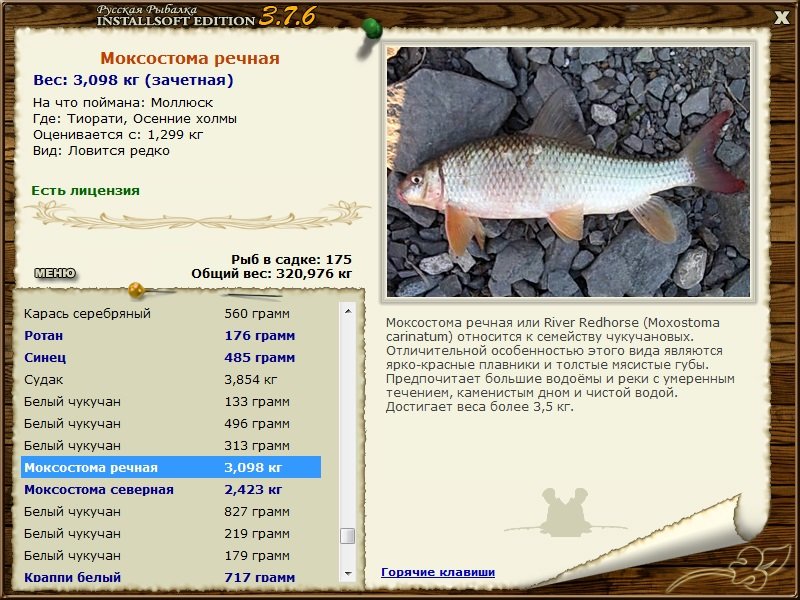Click the scrollbar up arrow in fish list

click(x=348, y=311)
